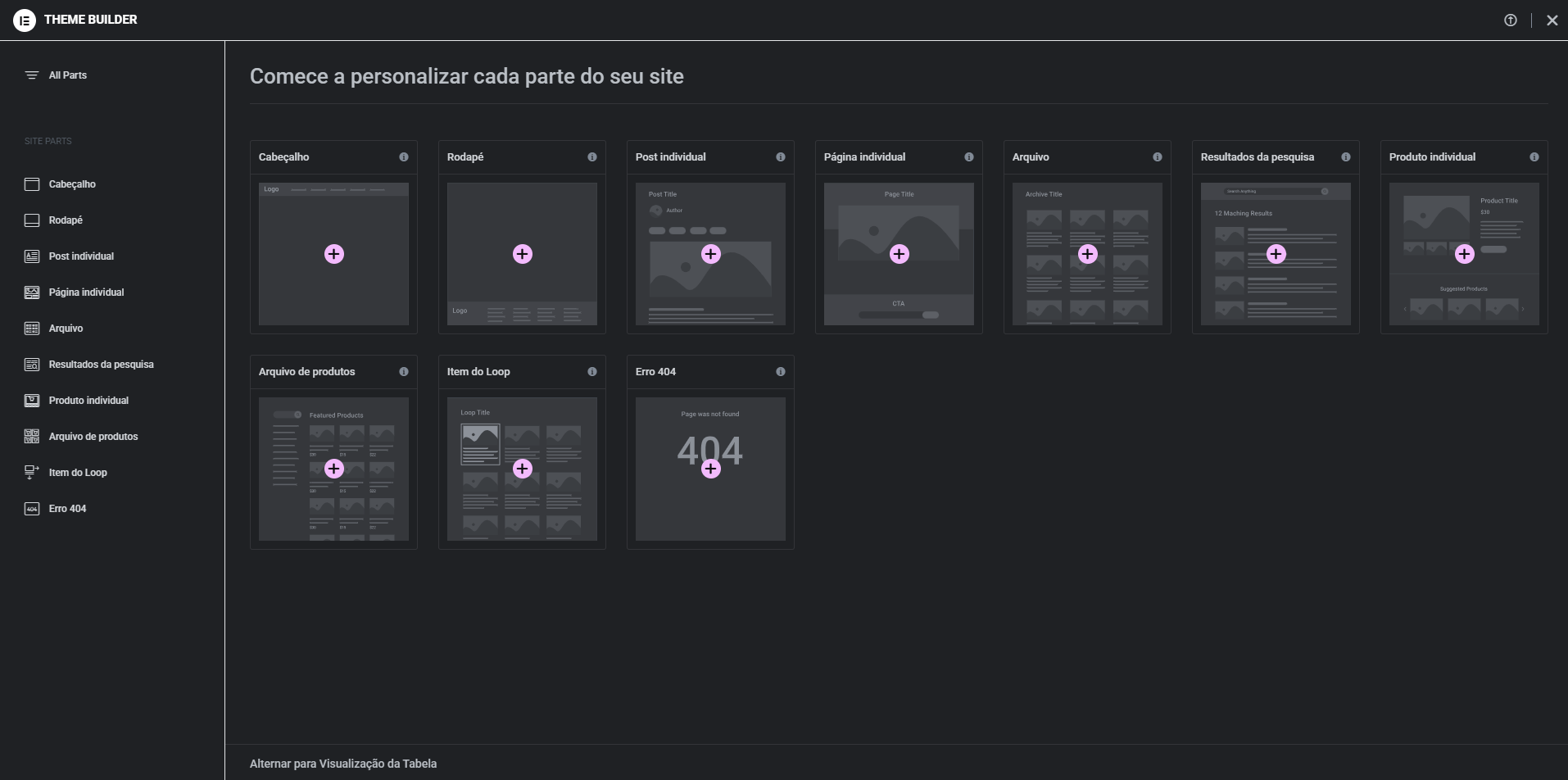Switch to Visualização da Tabela view

click(342, 764)
